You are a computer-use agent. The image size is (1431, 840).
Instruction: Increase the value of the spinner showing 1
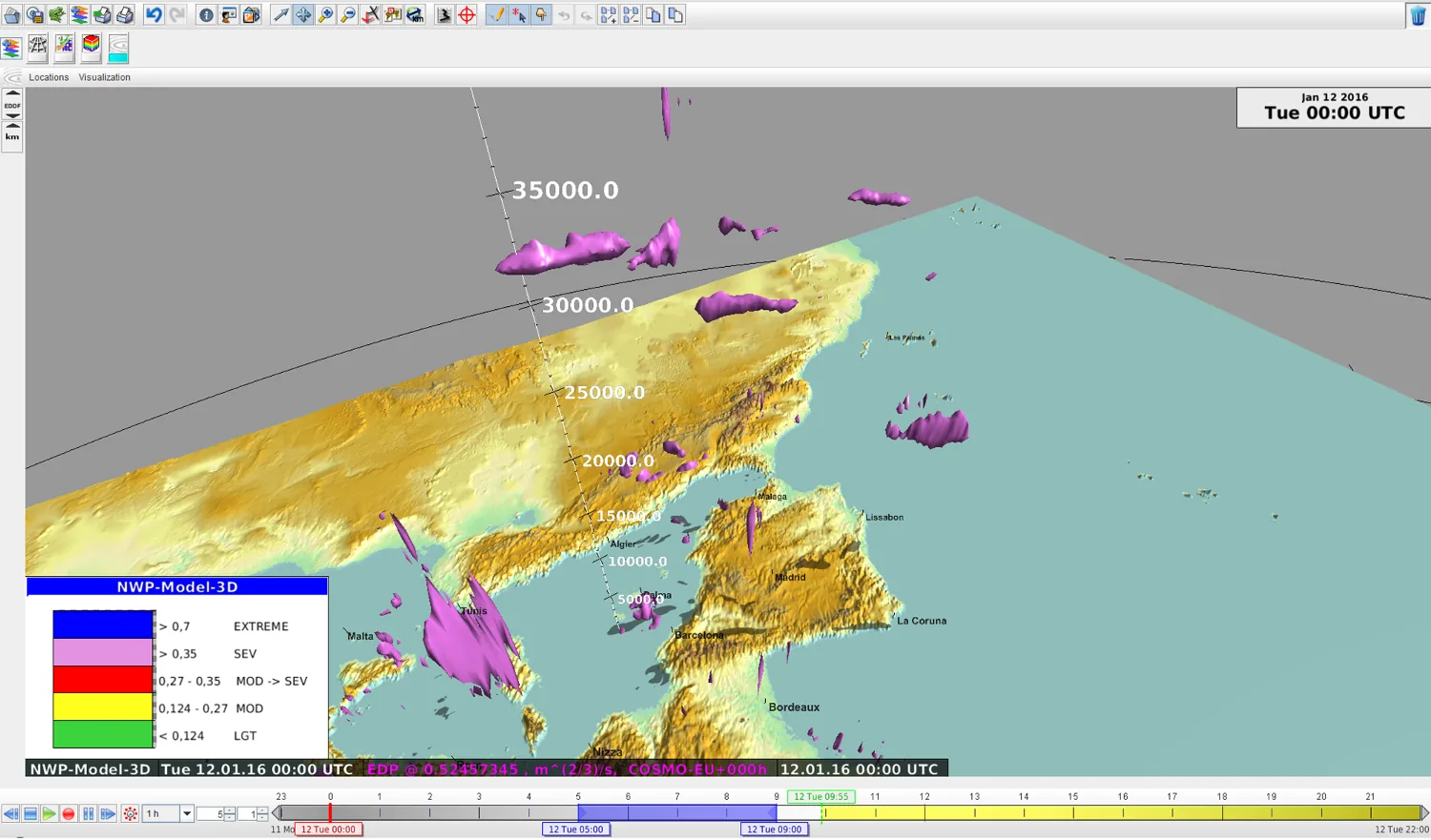262,810
